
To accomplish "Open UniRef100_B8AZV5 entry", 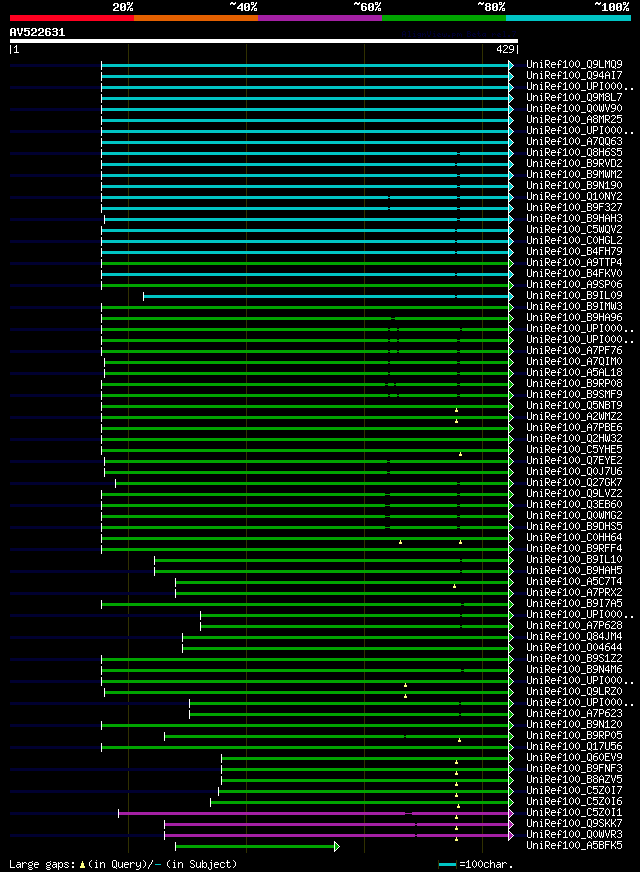I will tap(574, 780).
